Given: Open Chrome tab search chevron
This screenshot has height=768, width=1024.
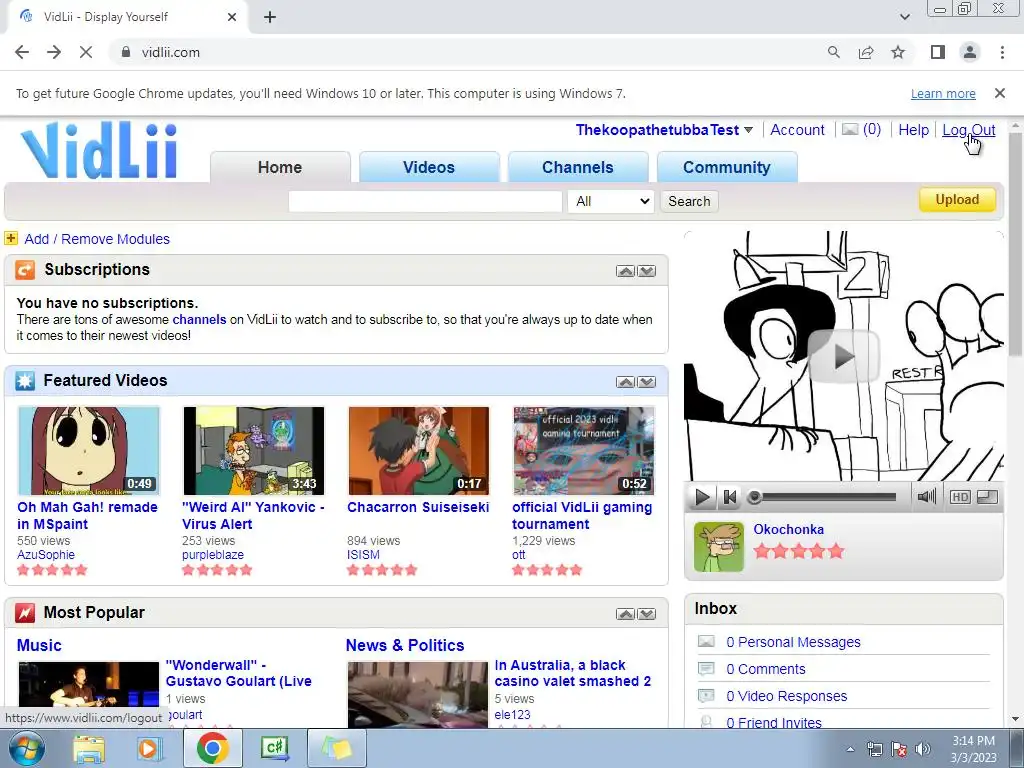Looking at the screenshot, I should [x=904, y=17].
